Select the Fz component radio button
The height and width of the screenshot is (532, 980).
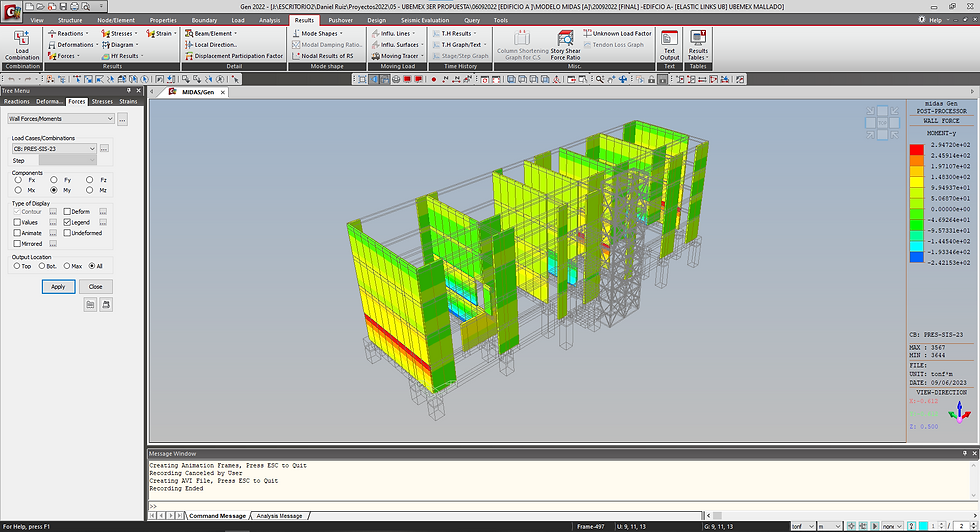90,179
